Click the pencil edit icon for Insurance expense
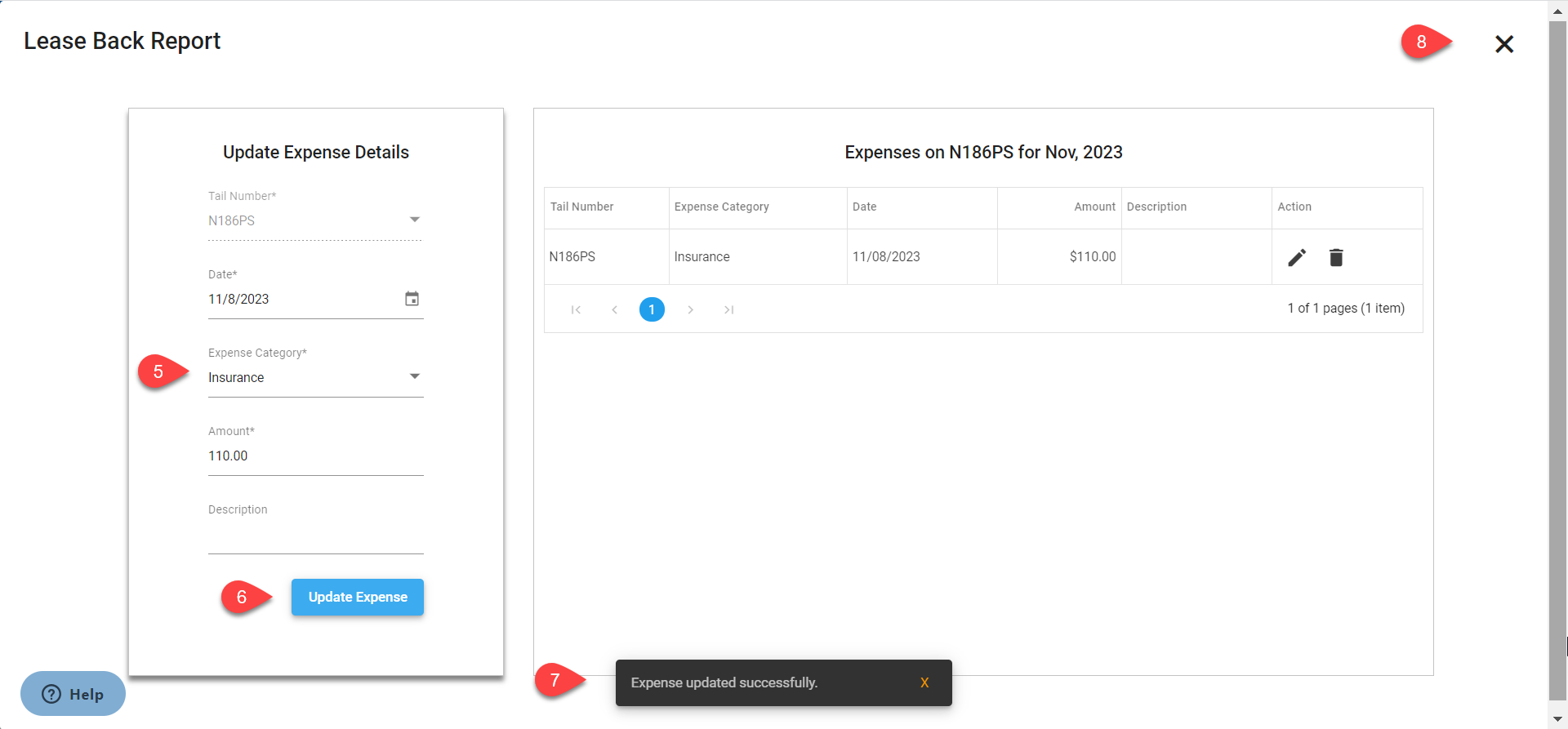This screenshot has width=1568, height=729. tap(1296, 258)
